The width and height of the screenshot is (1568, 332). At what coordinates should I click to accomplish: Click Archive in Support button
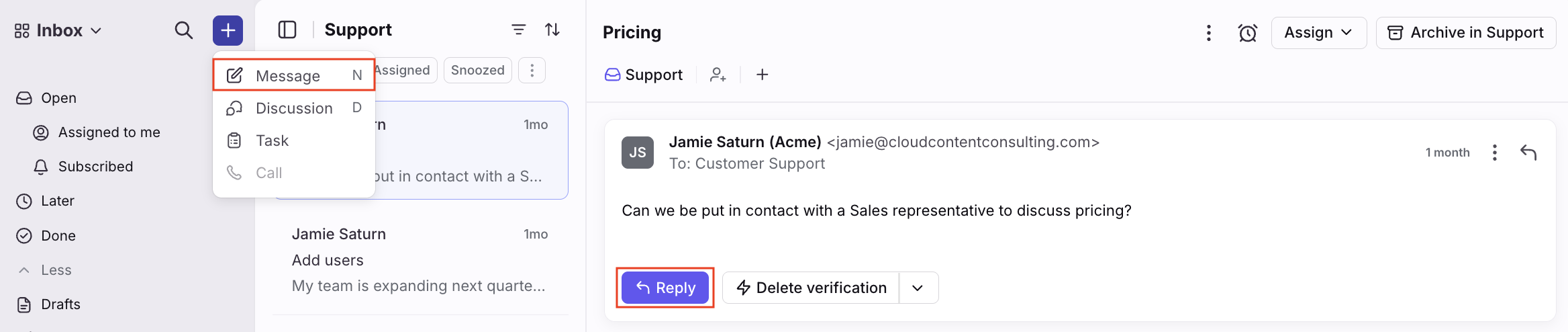tap(1465, 33)
